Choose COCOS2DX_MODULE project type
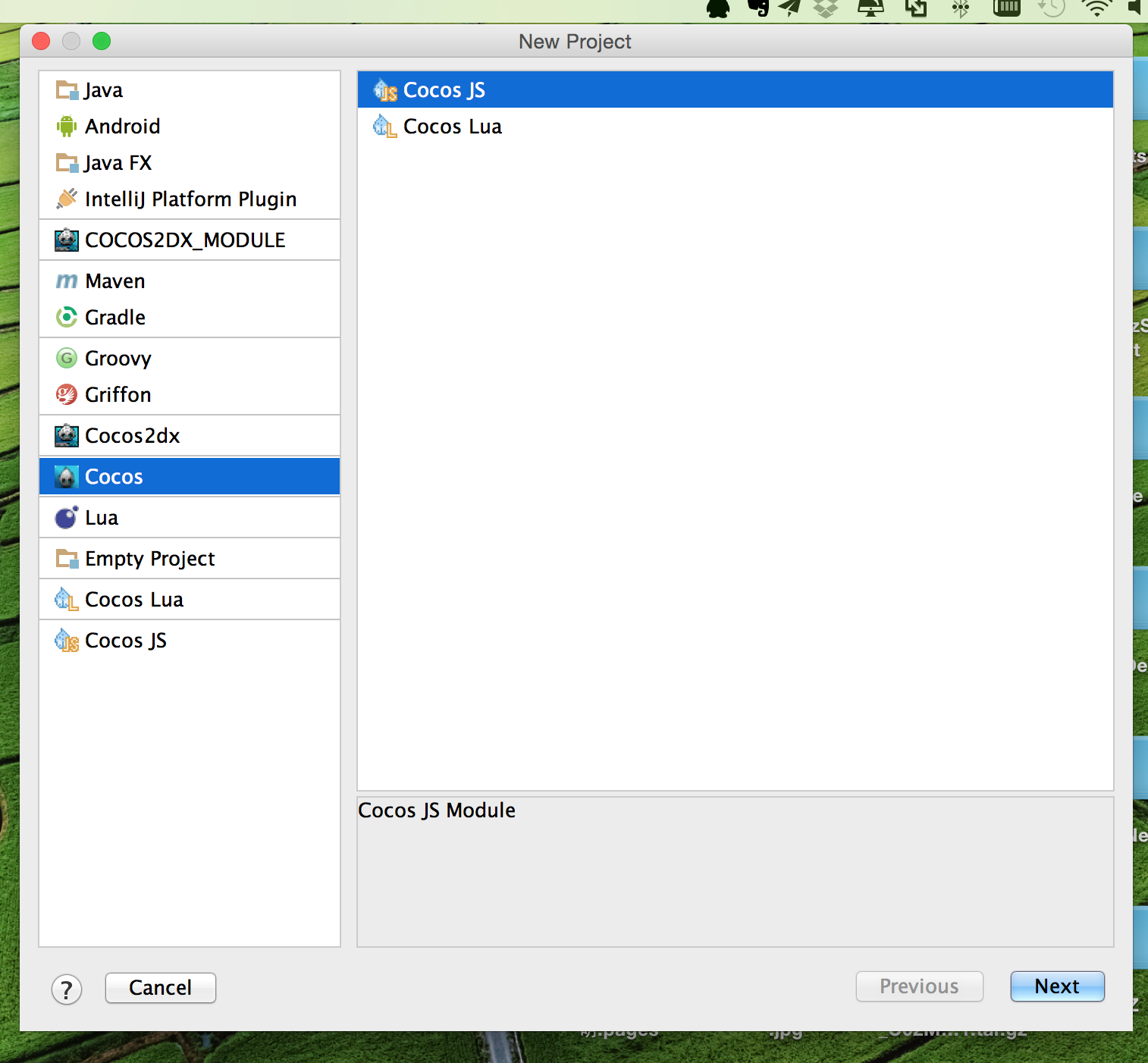 tap(185, 240)
